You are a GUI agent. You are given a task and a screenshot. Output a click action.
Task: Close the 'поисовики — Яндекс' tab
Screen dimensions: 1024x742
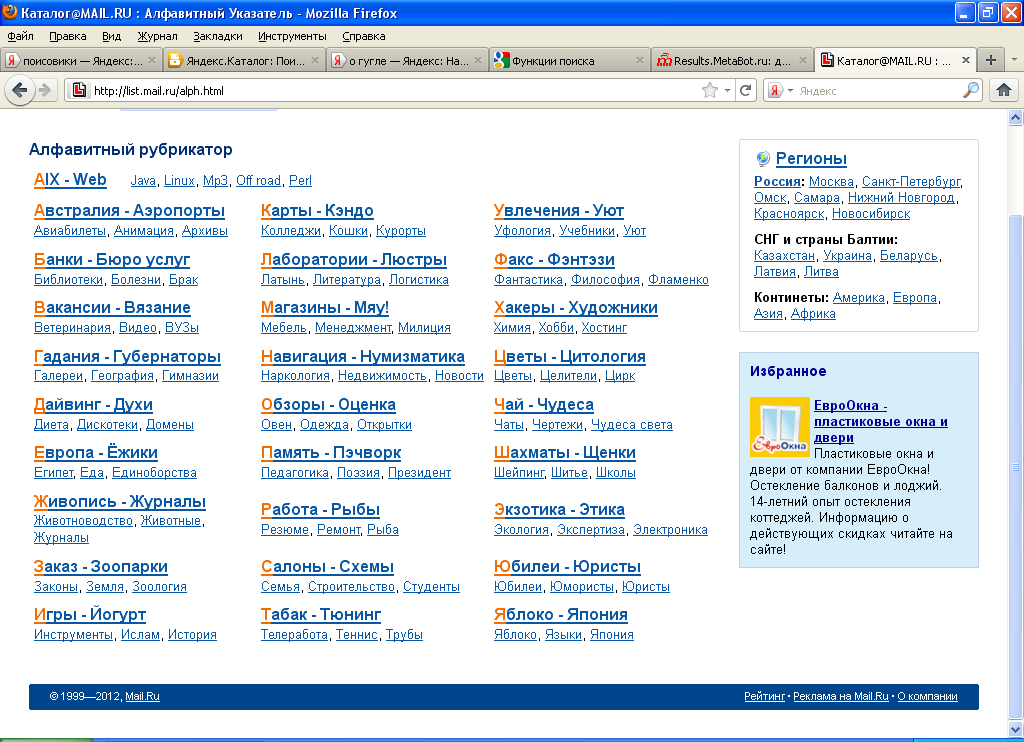point(152,60)
